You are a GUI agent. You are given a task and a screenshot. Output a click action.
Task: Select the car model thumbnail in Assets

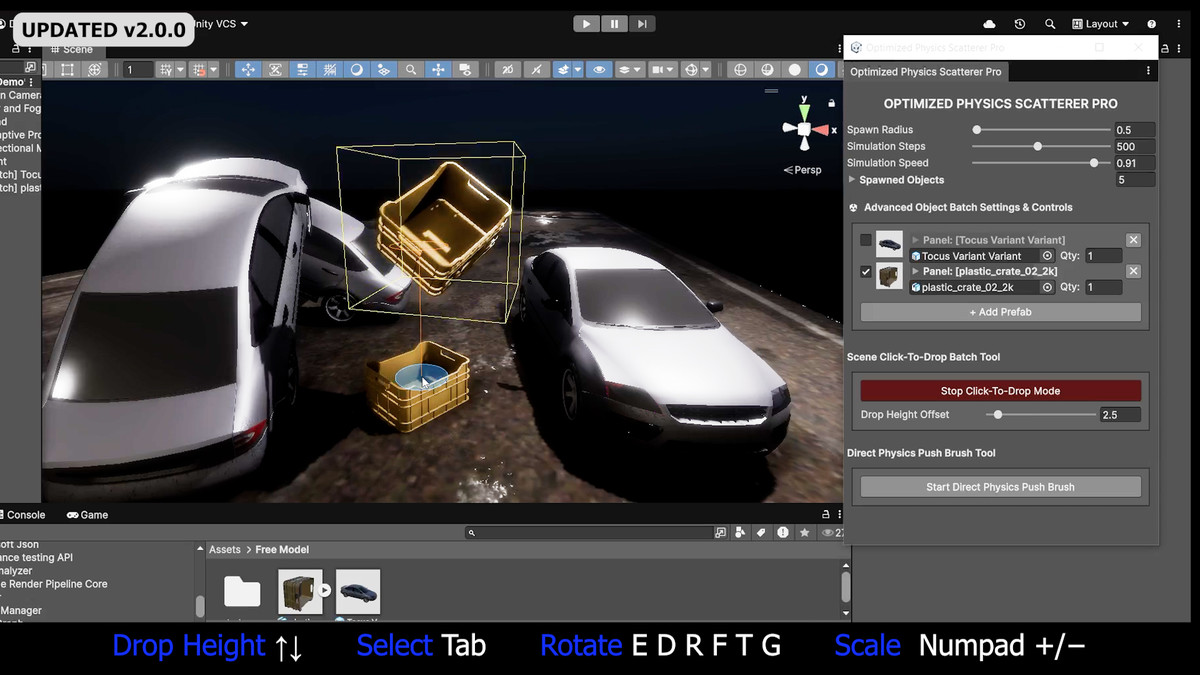[x=358, y=592]
